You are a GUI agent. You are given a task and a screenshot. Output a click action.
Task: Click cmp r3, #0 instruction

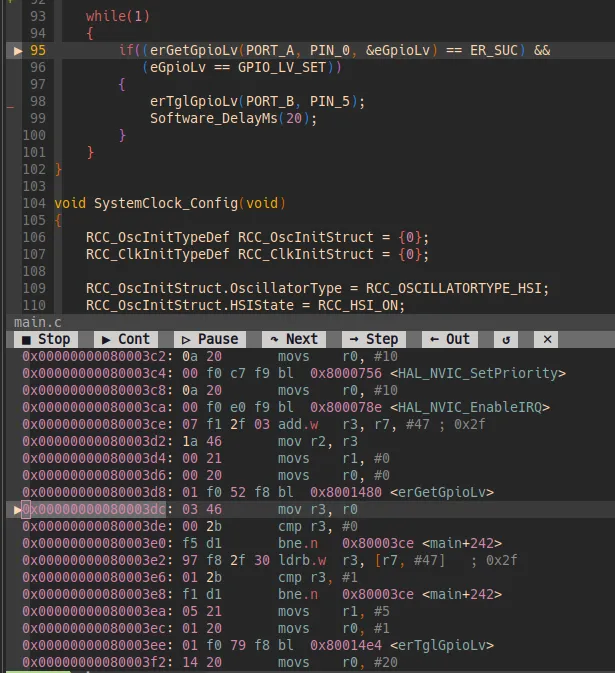pos(318,526)
